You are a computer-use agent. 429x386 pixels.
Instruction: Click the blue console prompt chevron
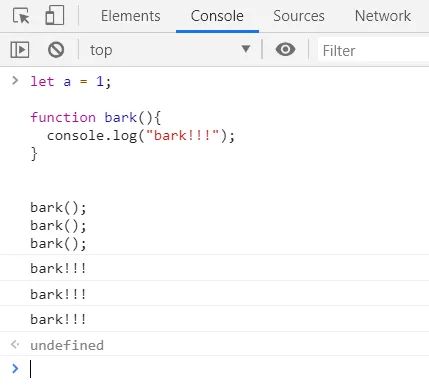[x=15, y=368]
